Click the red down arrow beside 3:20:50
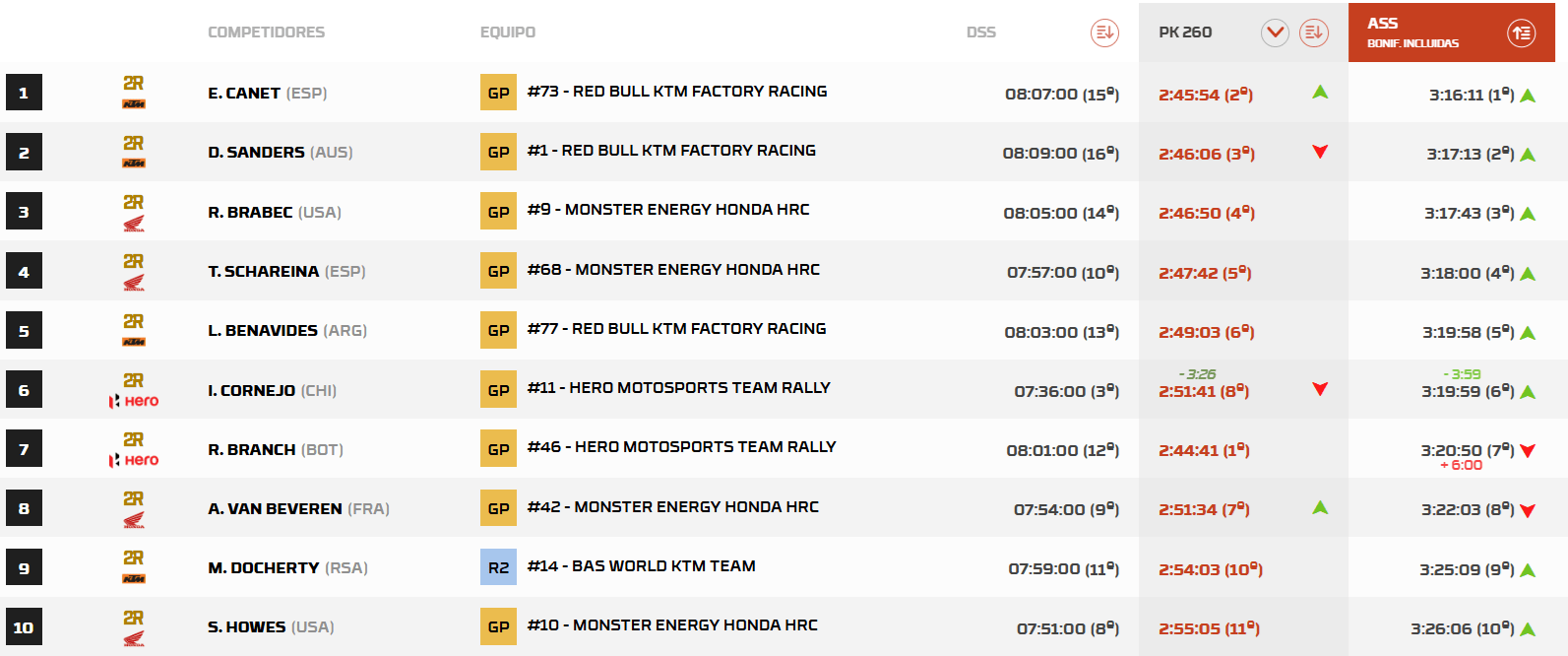1568x656 pixels. point(1528,451)
